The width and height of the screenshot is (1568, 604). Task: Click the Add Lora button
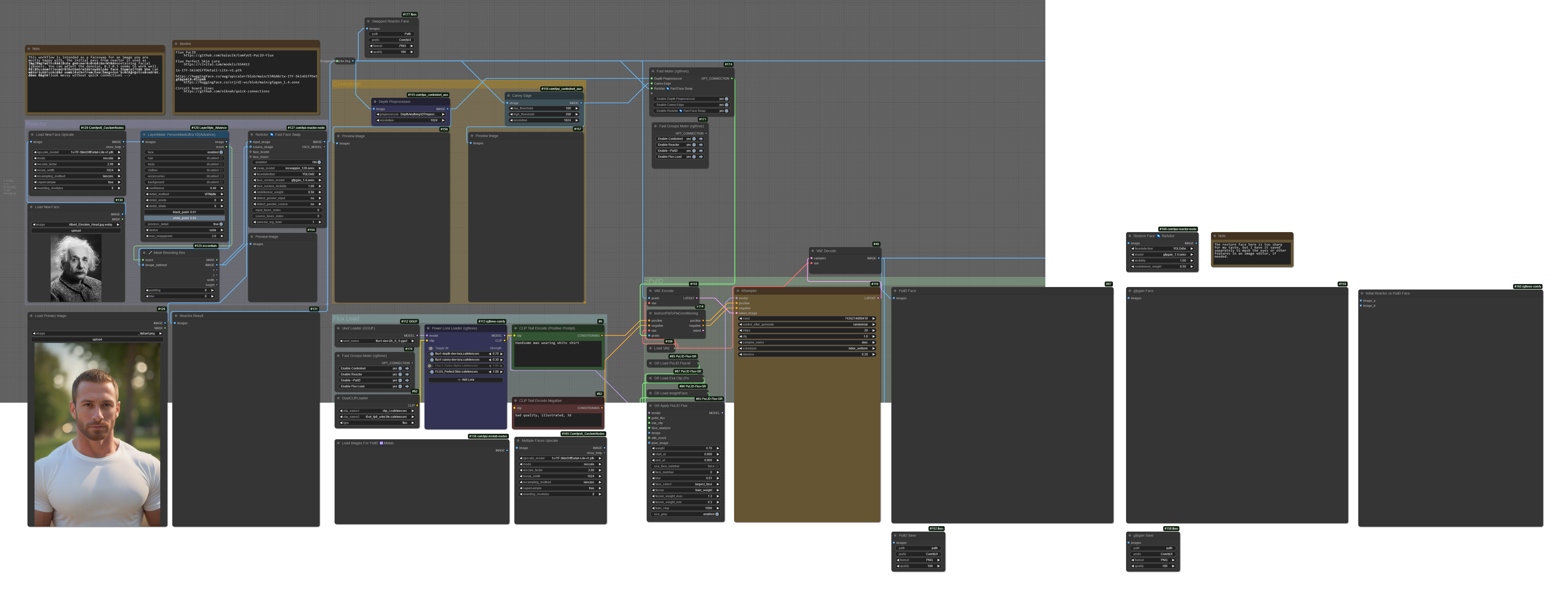pyautogui.click(x=466, y=380)
